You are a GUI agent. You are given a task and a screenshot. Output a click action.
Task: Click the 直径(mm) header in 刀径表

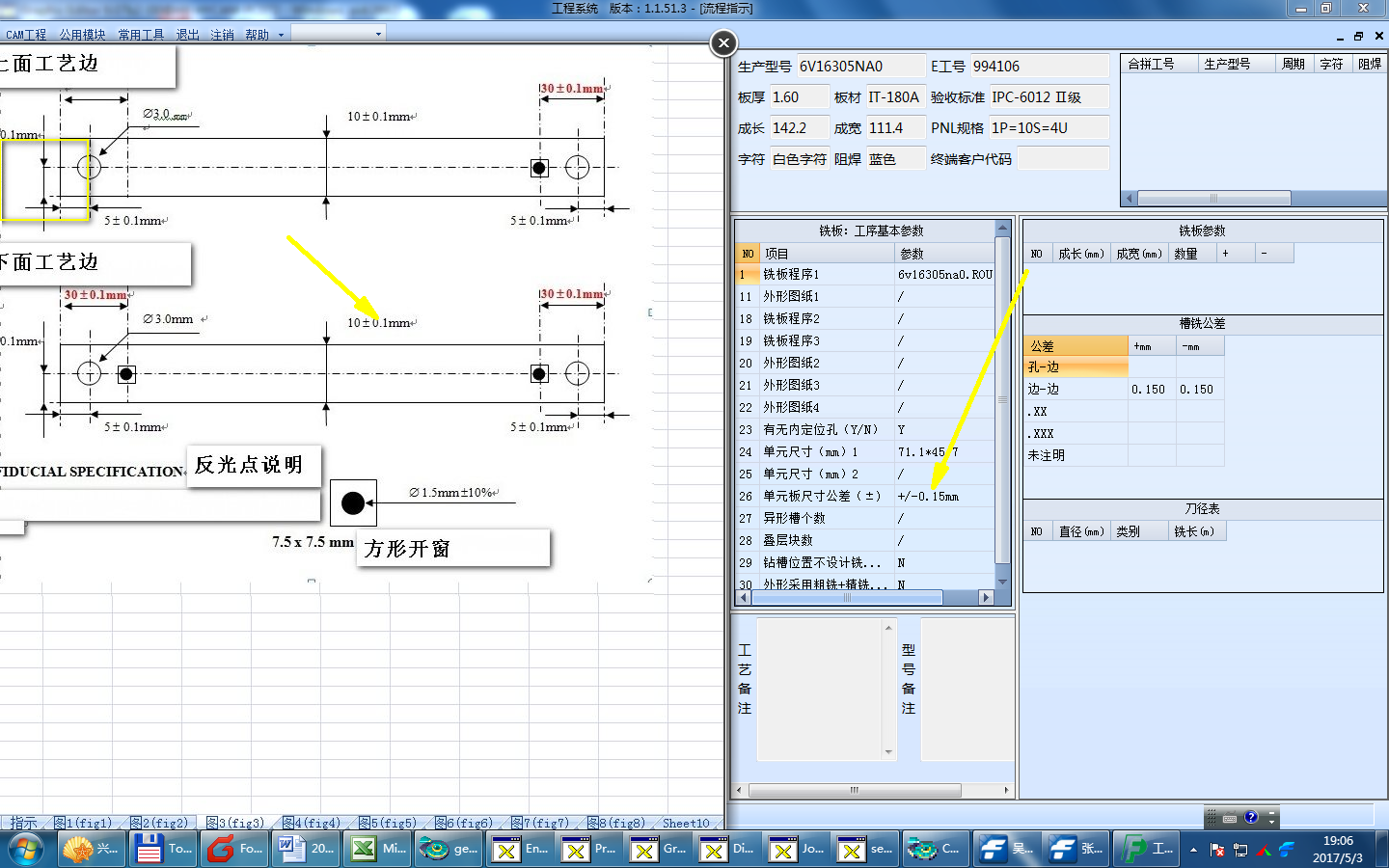click(1080, 531)
